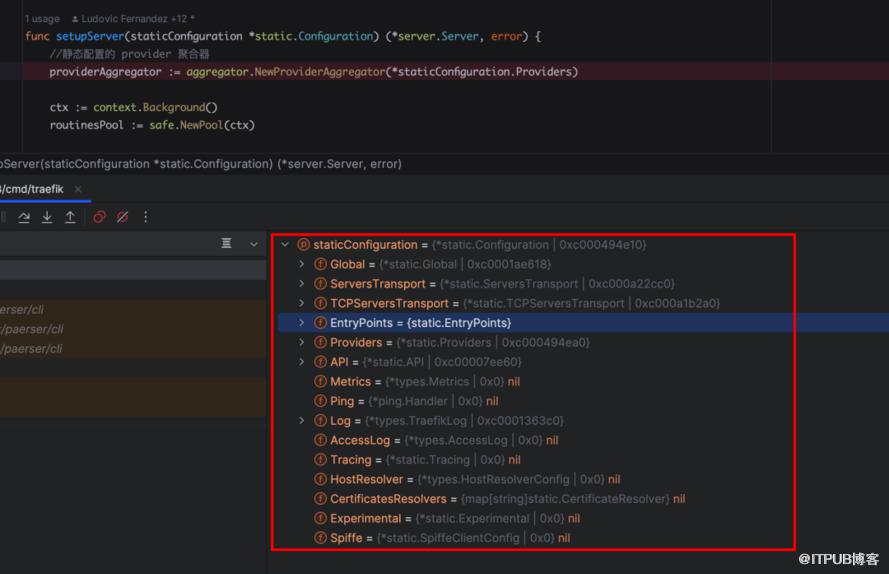The height and width of the screenshot is (574, 889).
Task: Click the field icon beside Log
Action: tap(320, 421)
